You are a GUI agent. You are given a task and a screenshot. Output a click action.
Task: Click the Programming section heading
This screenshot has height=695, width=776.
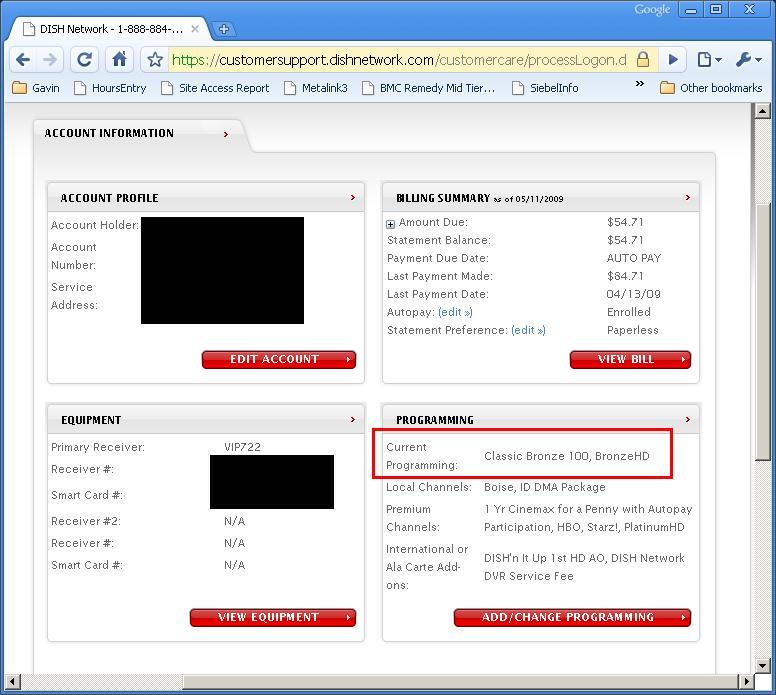[x=435, y=420]
